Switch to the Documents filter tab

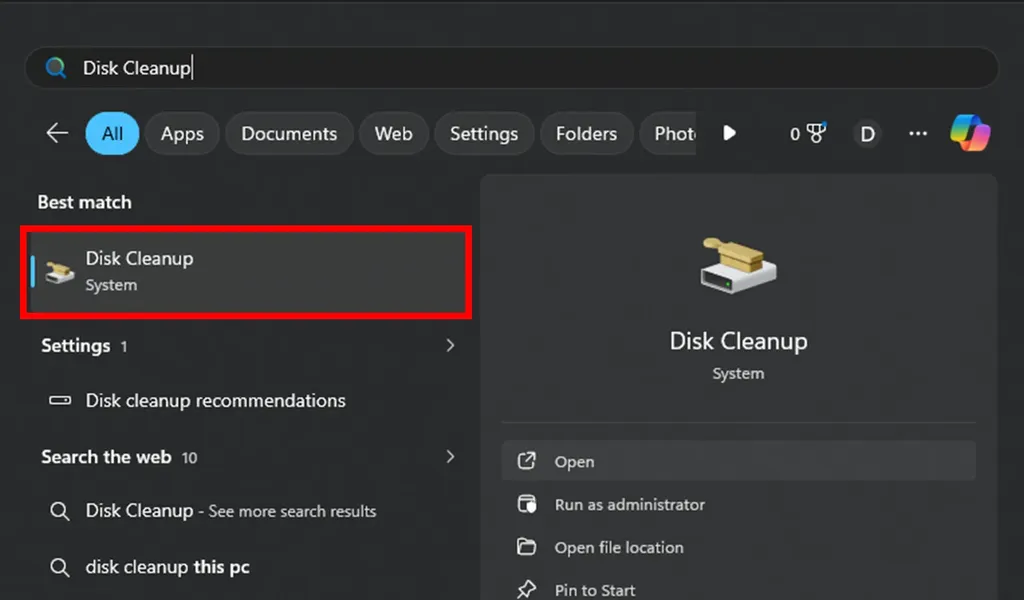point(288,132)
